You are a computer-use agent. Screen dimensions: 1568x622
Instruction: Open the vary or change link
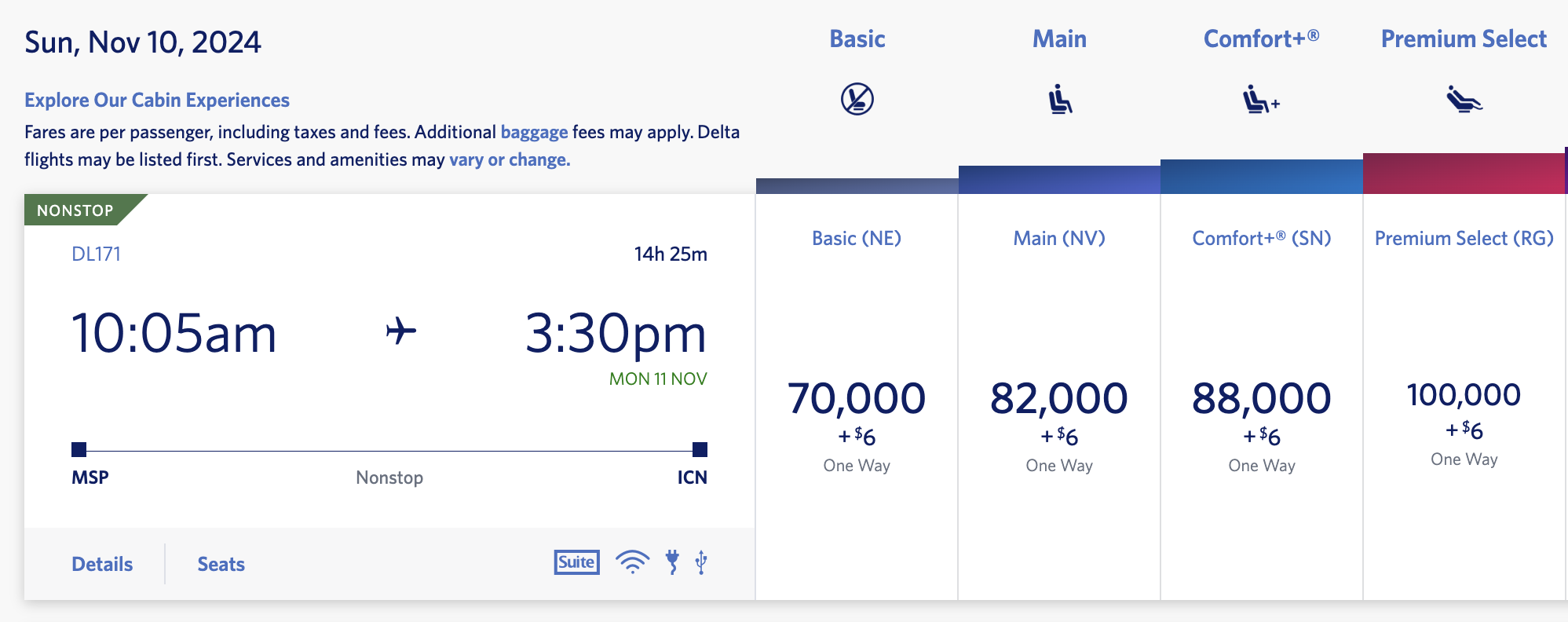[509, 159]
